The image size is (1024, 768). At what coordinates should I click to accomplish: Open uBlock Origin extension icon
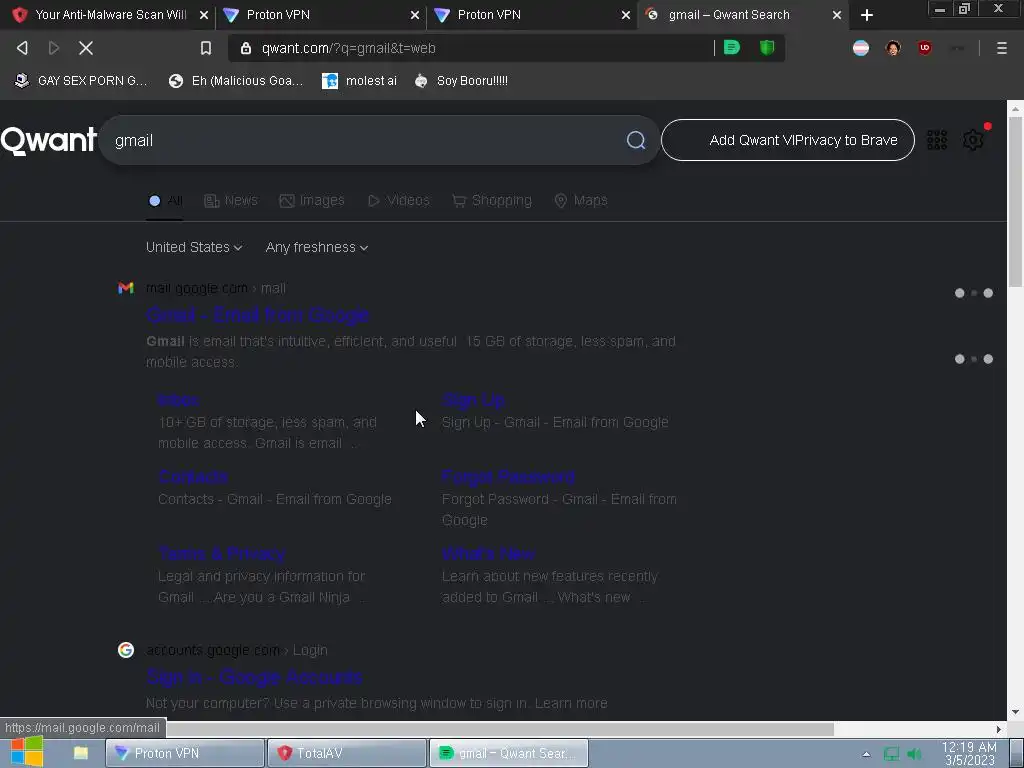point(925,48)
